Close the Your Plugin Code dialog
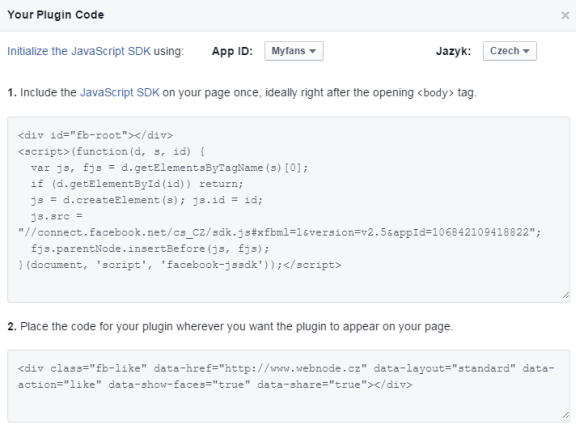576x436 pixels. pyautogui.click(x=565, y=15)
